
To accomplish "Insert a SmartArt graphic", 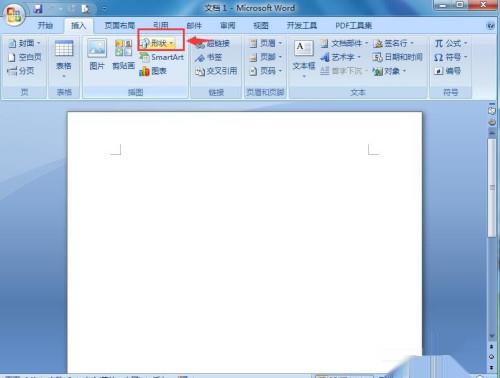I will pos(161,57).
